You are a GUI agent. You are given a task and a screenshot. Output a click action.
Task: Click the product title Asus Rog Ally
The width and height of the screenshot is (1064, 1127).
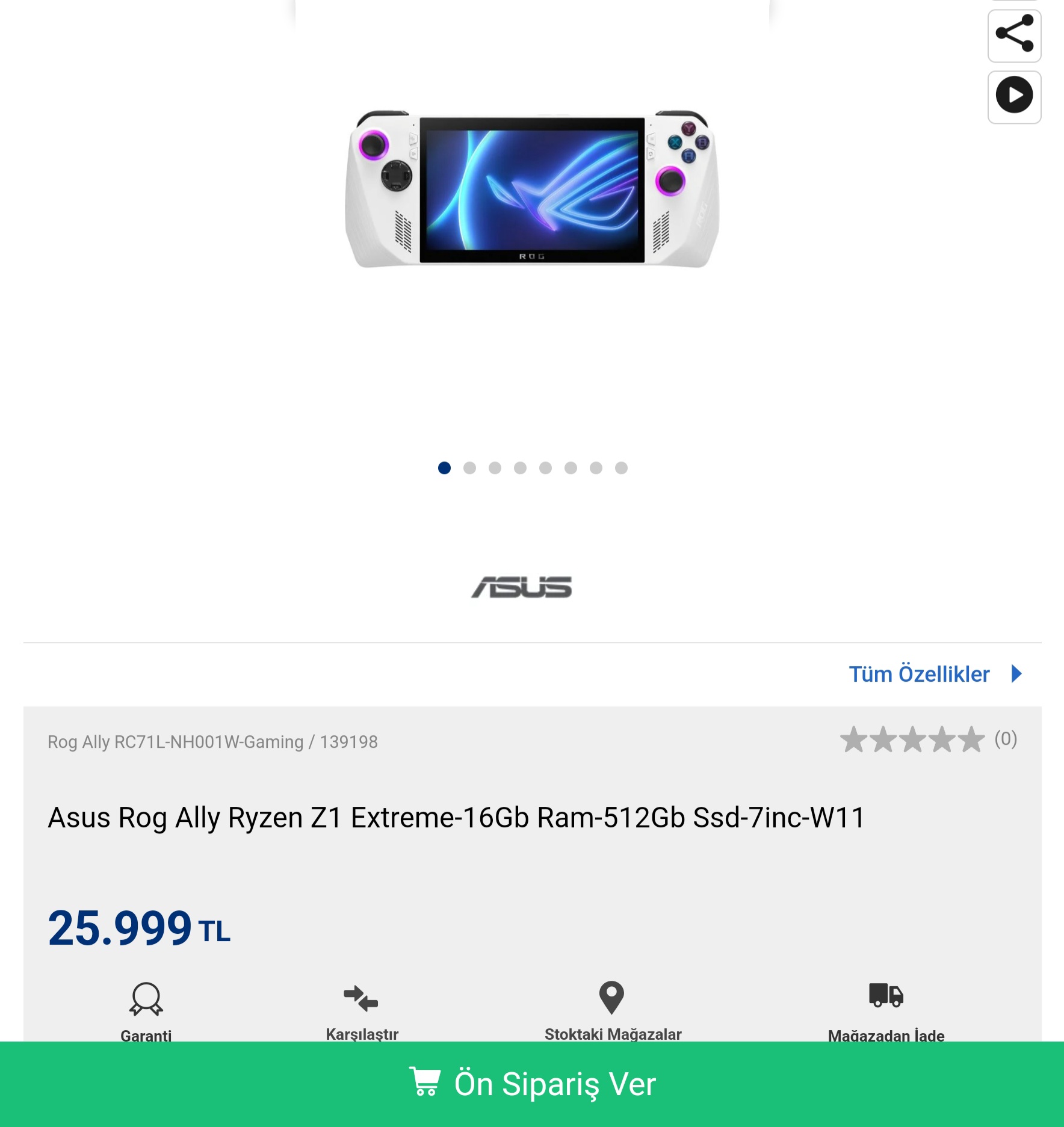point(456,817)
